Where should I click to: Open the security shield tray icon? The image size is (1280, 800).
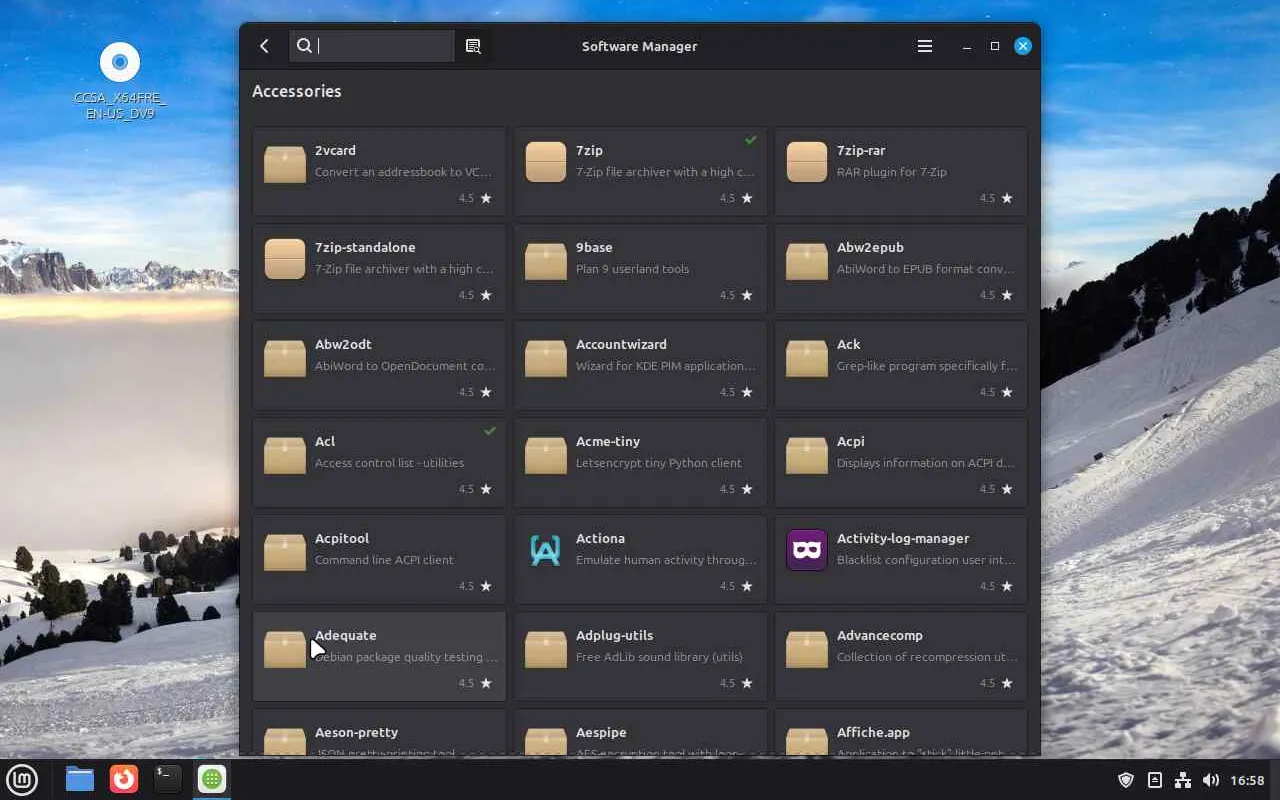(x=1126, y=780)
